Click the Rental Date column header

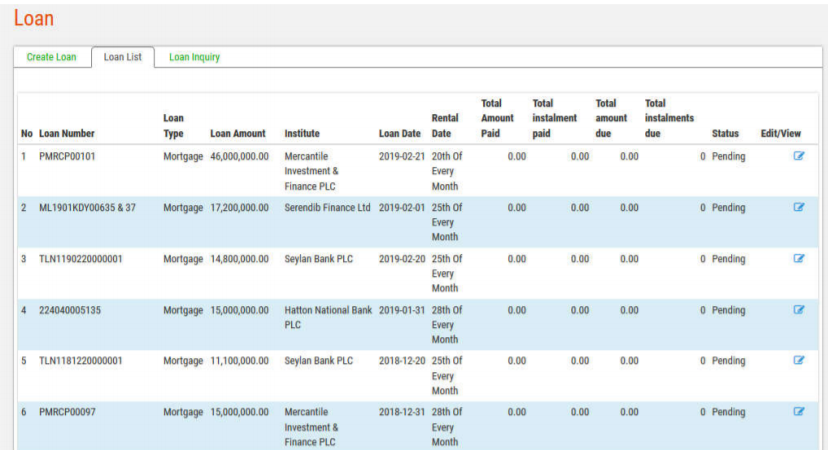(445, 126)
